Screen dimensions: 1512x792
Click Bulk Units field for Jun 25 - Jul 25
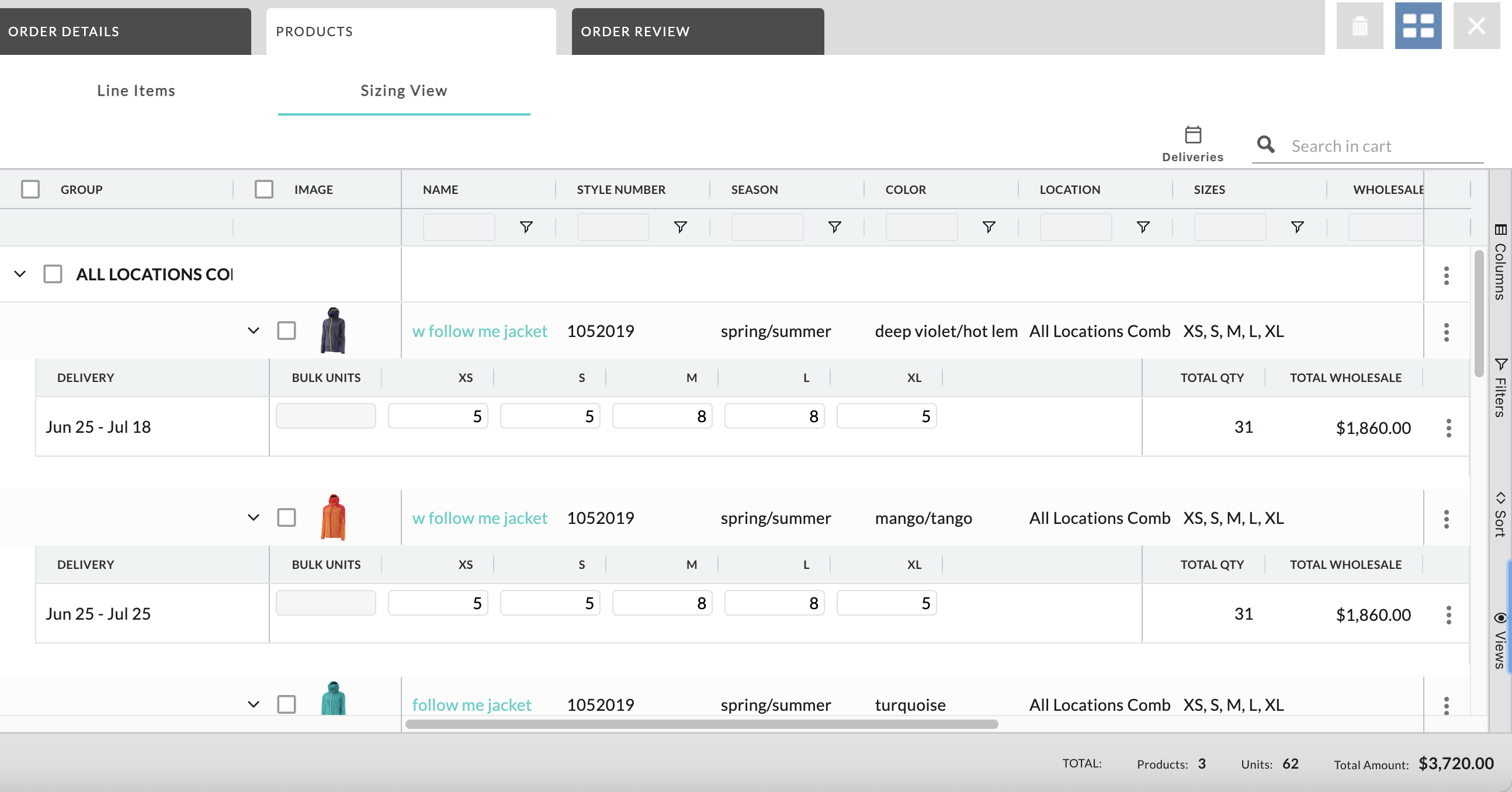click(326, 603)
